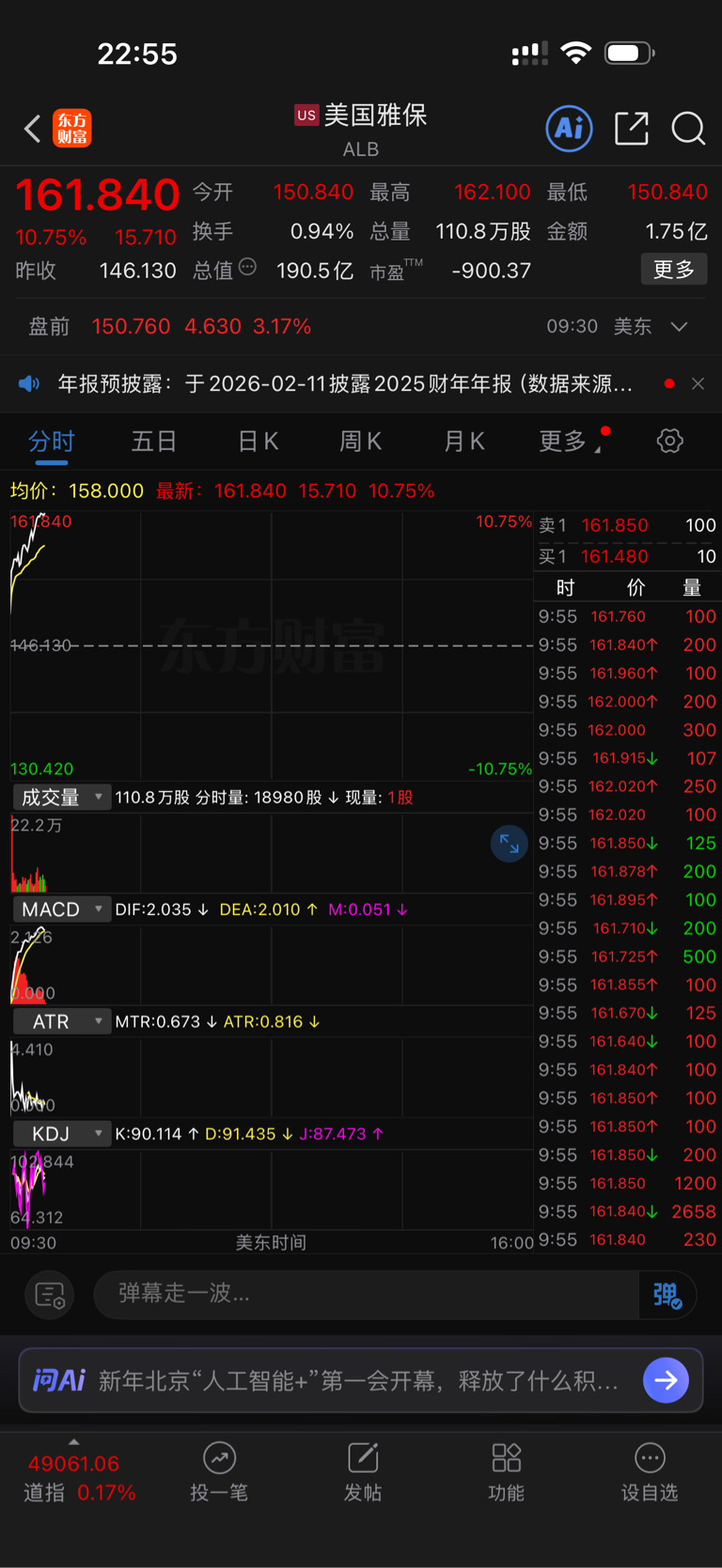The width and height of the screenshot is (722, 1568).
Task: Switch to the 月K tab
Action: tap(464, 441)
